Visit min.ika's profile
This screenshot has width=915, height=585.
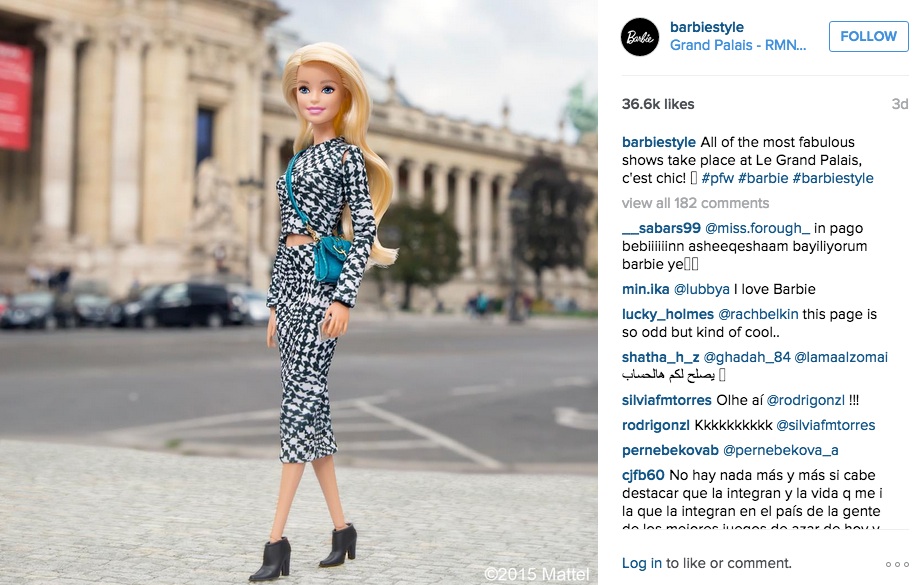(x=645, y=289)
